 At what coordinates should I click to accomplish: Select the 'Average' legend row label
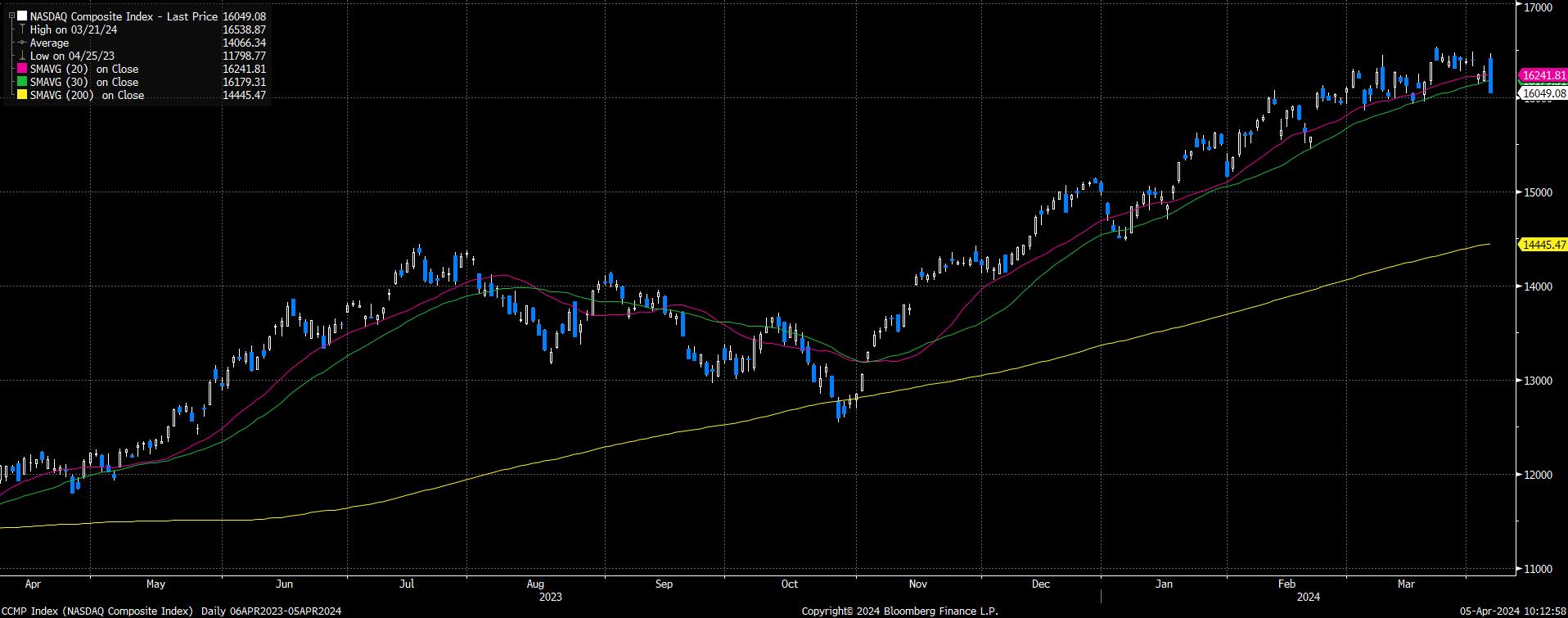50,43
